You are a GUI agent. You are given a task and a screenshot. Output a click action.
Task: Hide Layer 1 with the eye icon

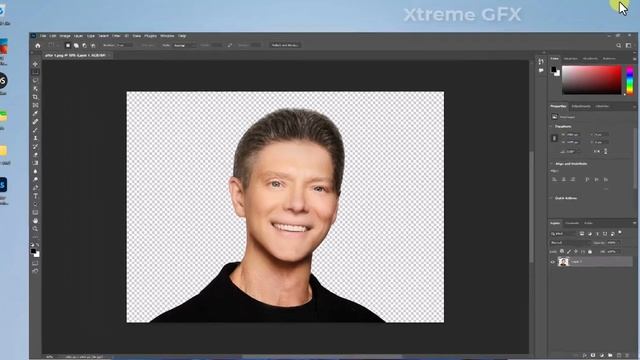(x=553, y=262)
